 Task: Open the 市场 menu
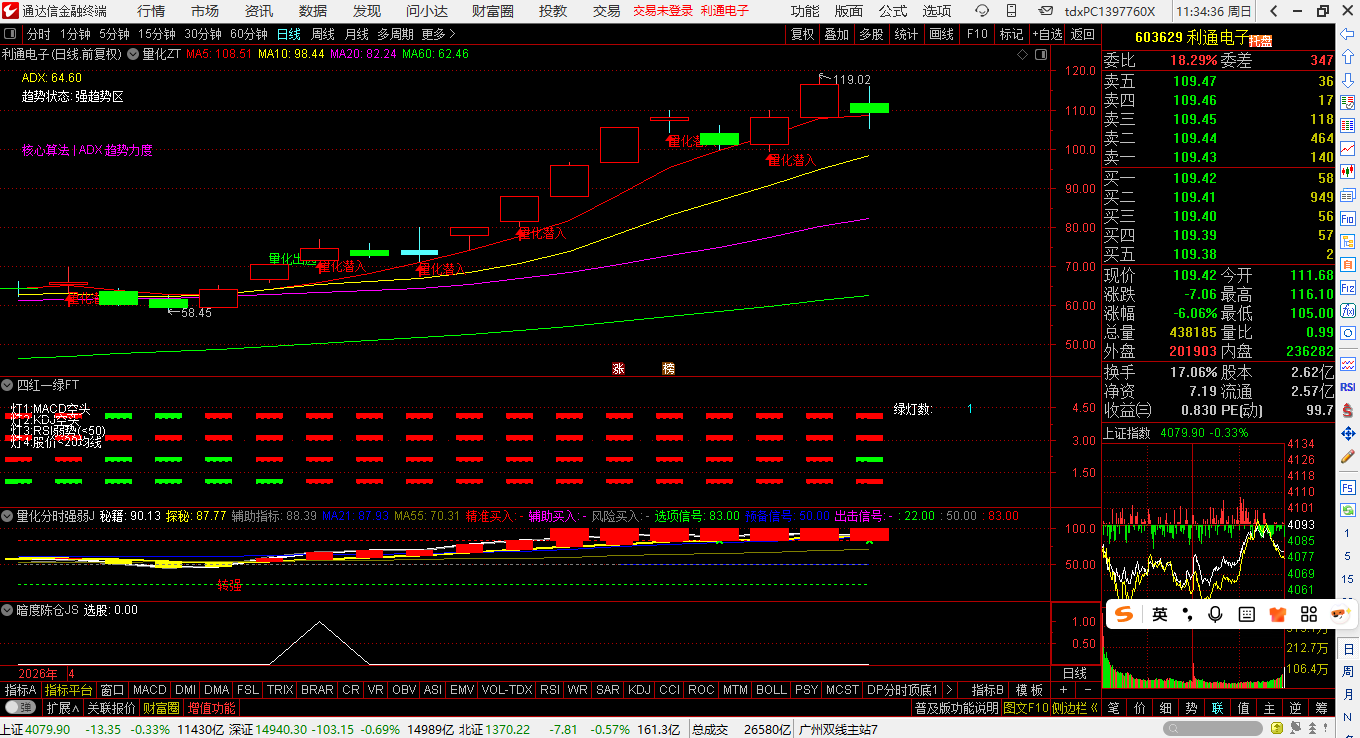tap(205, 11)
